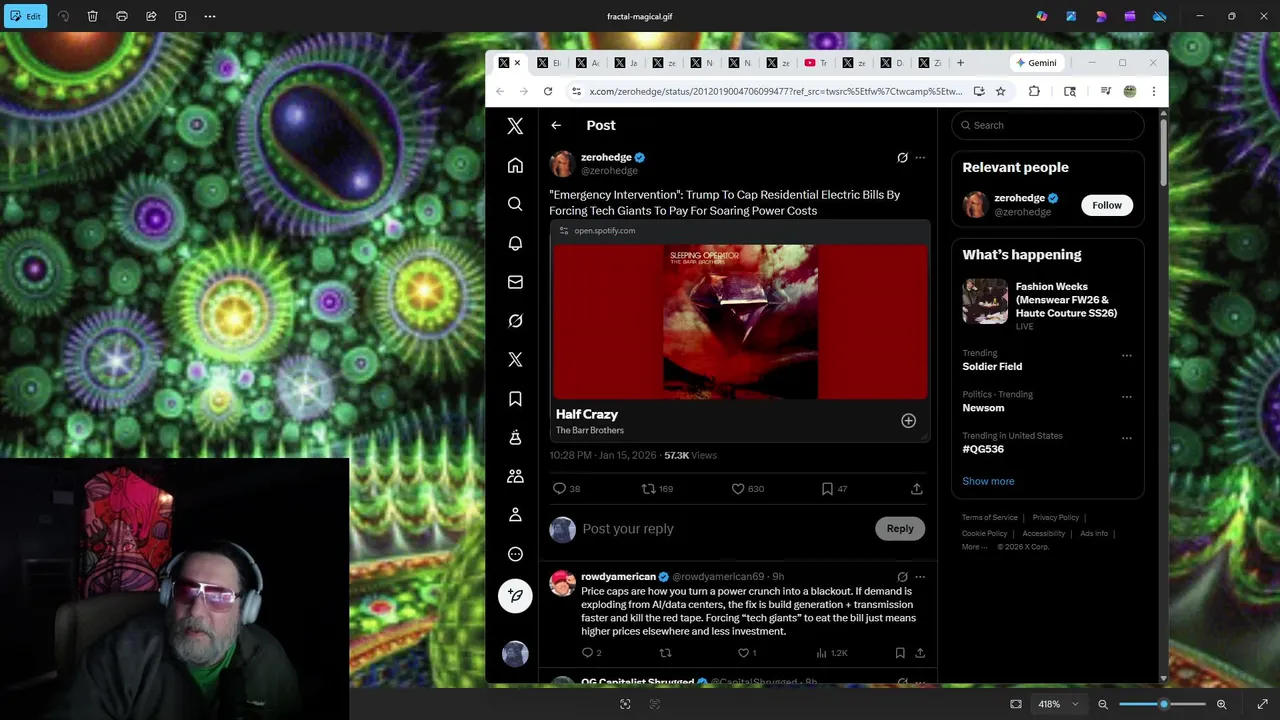Screen dimensions: 1280x720
Task: Share the zerohedge post via share icon
Action: click(916, 488)
